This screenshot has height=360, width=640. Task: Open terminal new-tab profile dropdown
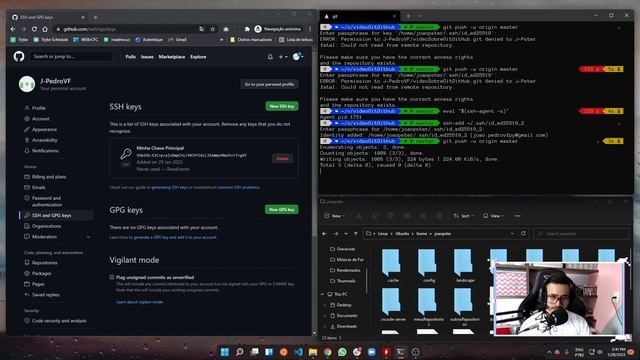pos(420,16)
